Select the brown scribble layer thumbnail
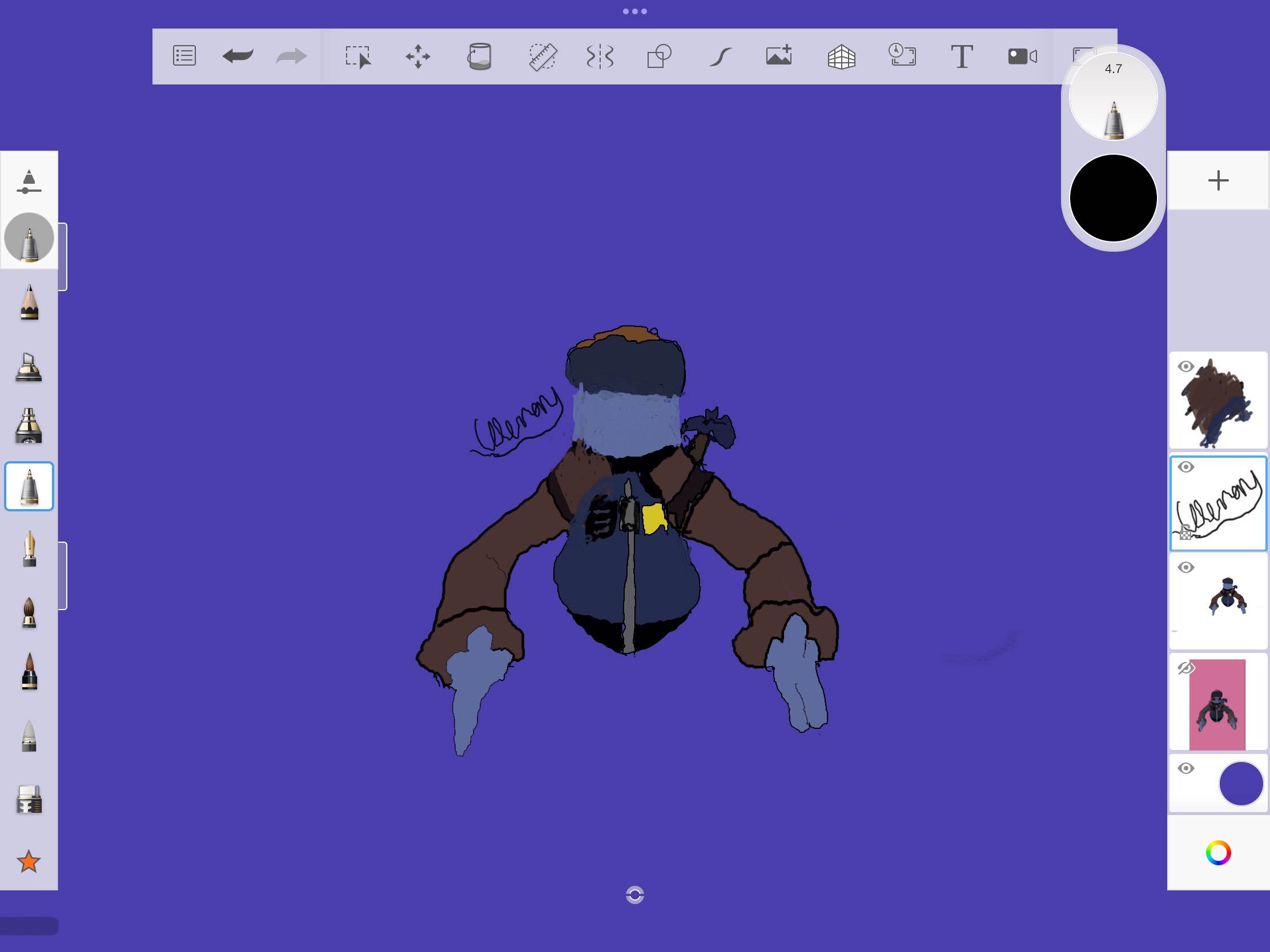Viewport: 1270px width, 952px height. click(x=1219, y=401)
